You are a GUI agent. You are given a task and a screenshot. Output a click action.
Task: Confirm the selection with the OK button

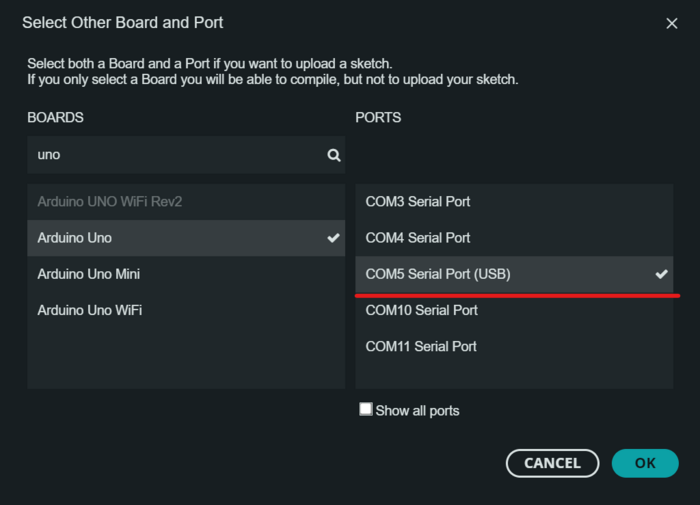[645, 463]
